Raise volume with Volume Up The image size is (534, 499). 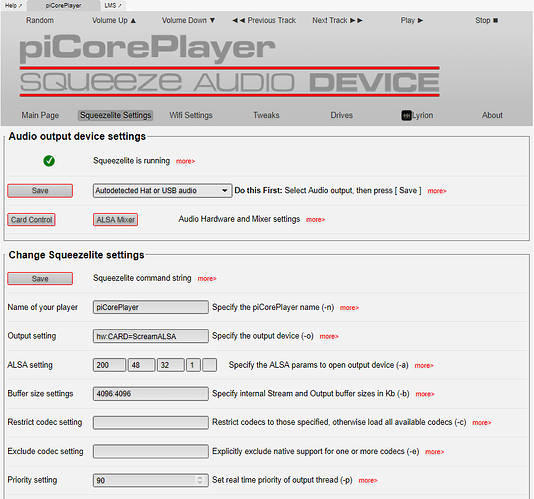point(114,20)
